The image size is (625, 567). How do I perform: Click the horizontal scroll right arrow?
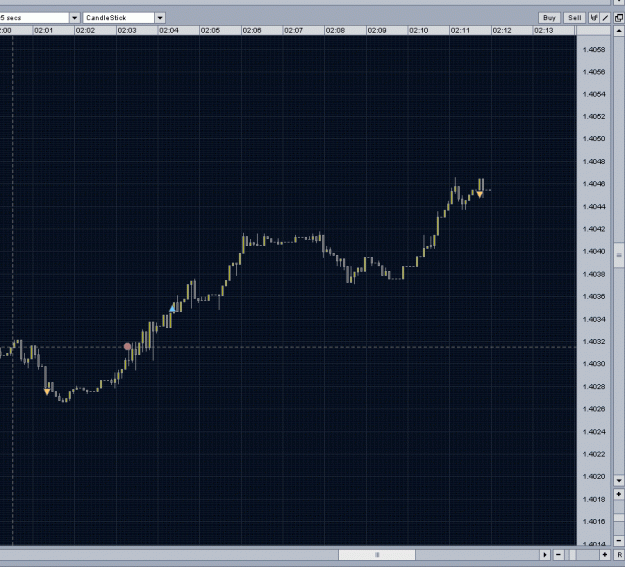click(x=544, y=555)
